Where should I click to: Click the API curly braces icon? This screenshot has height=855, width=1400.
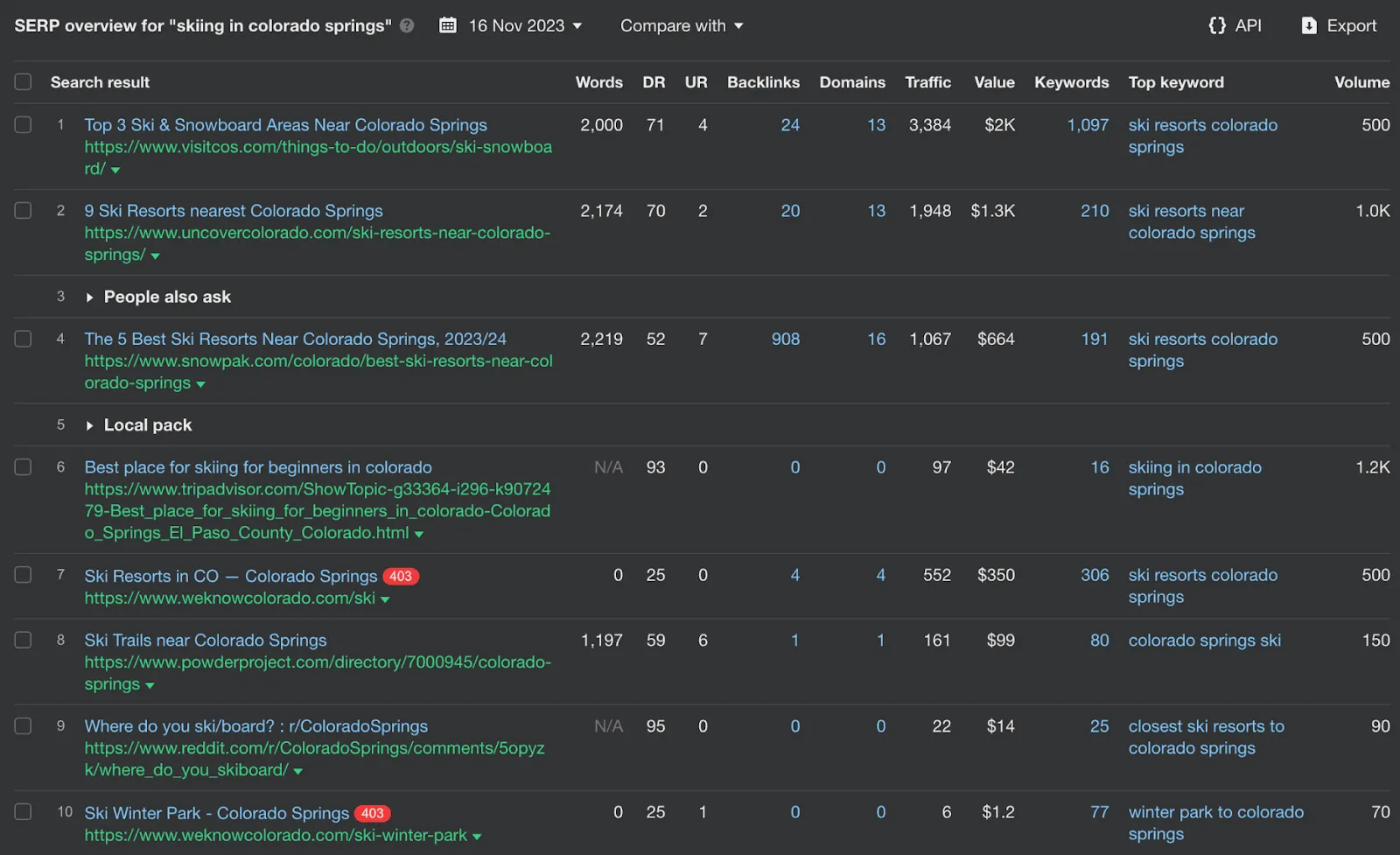pos(1216,25)
